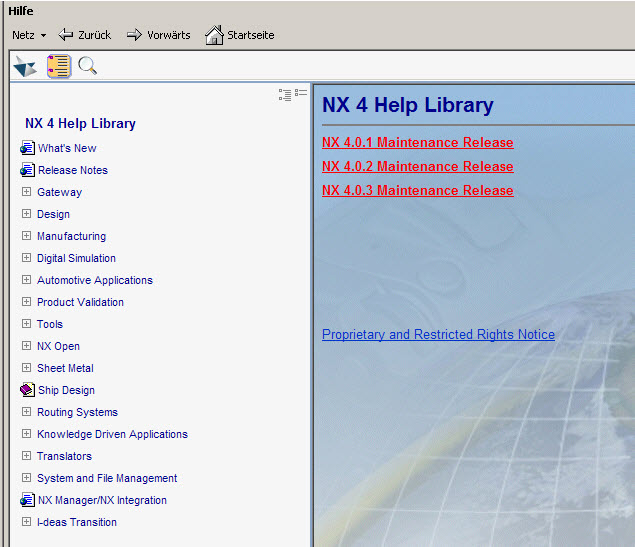
Task: Select Routing Systems entry
Action: coord(77,412)
